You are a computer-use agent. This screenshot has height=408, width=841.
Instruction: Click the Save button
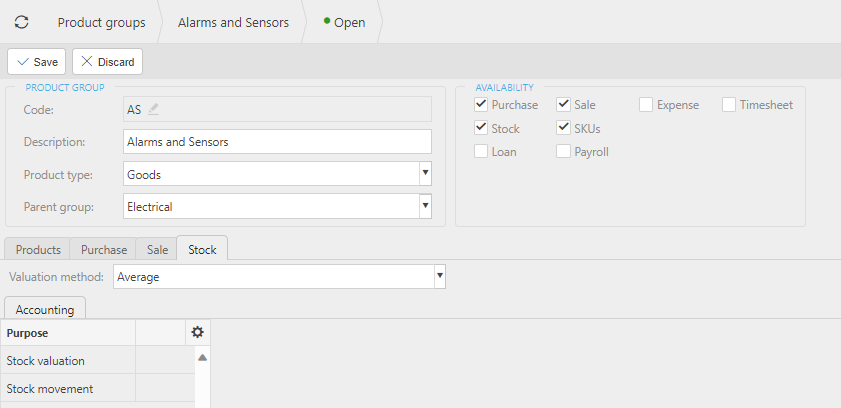(37, 62)
